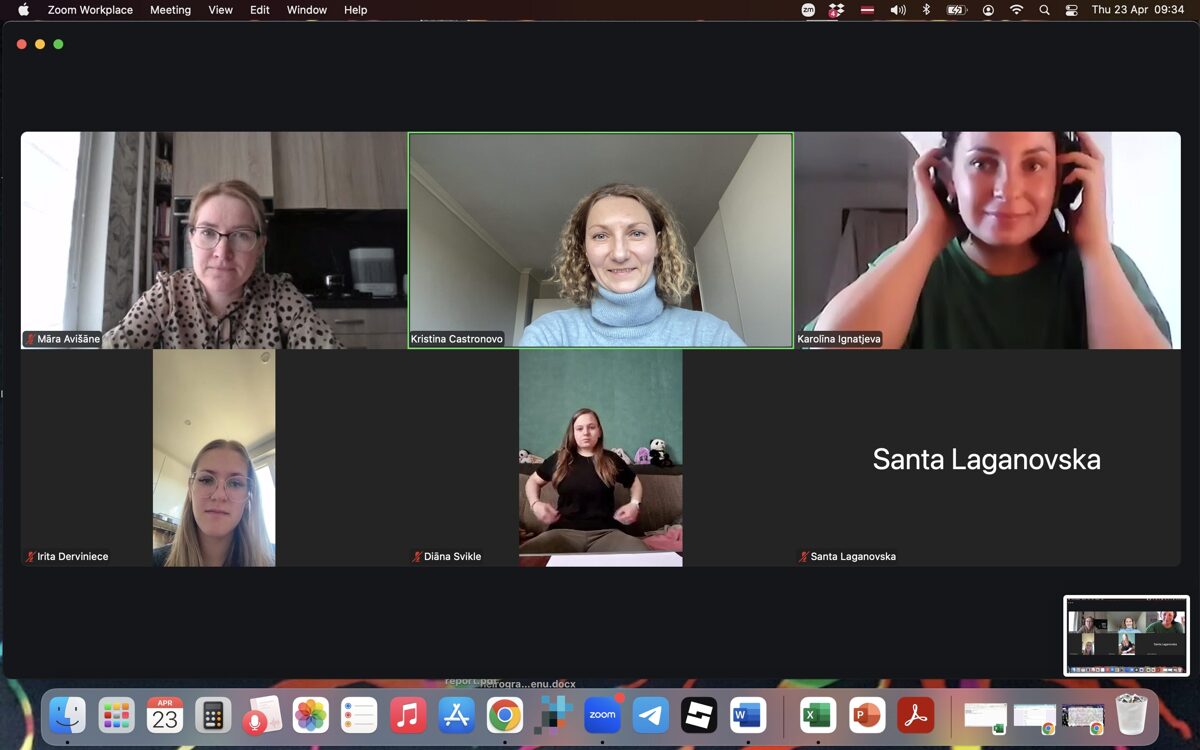Click the Bluetooth icon in menu bar
This screenshot has height=750, width=1200.
926,10
